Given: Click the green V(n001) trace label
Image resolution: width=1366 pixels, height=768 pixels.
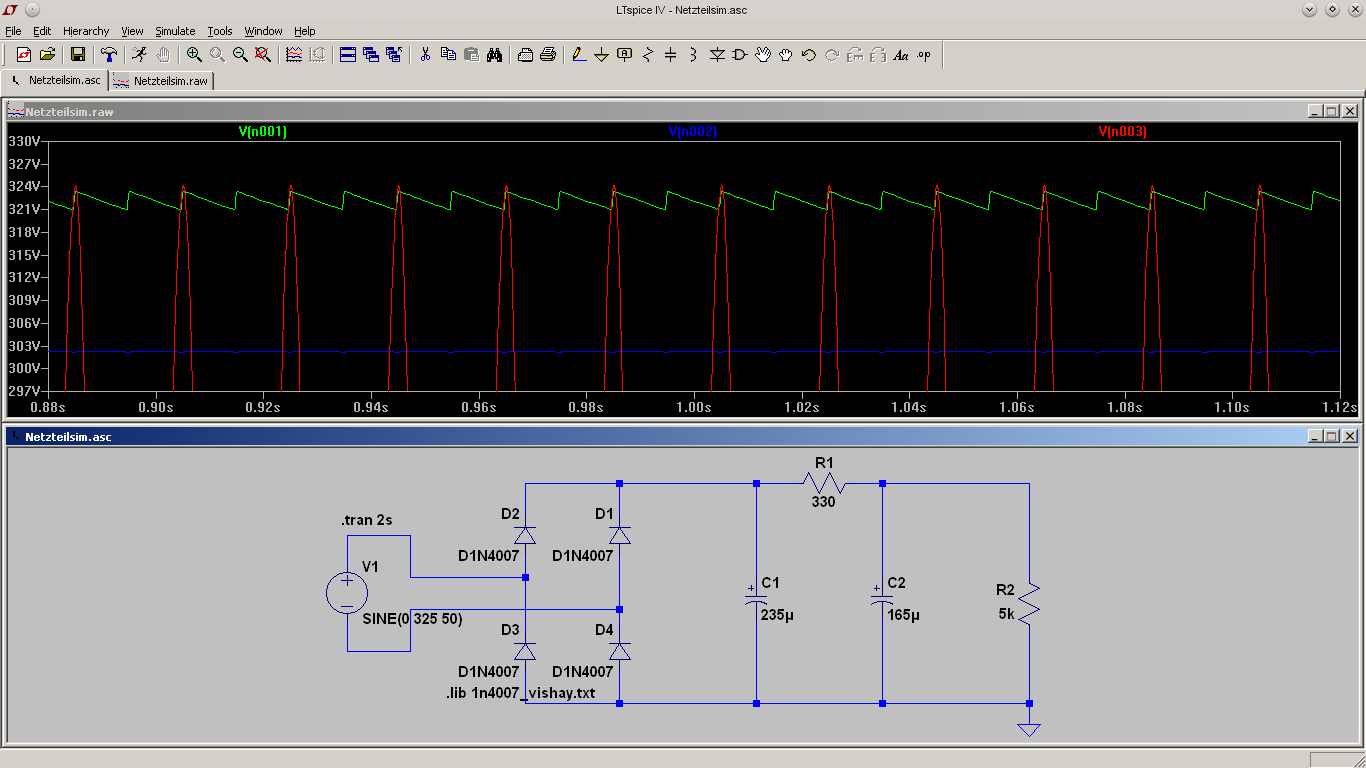Looking at the screenshot, I should [x=263, y=131].
